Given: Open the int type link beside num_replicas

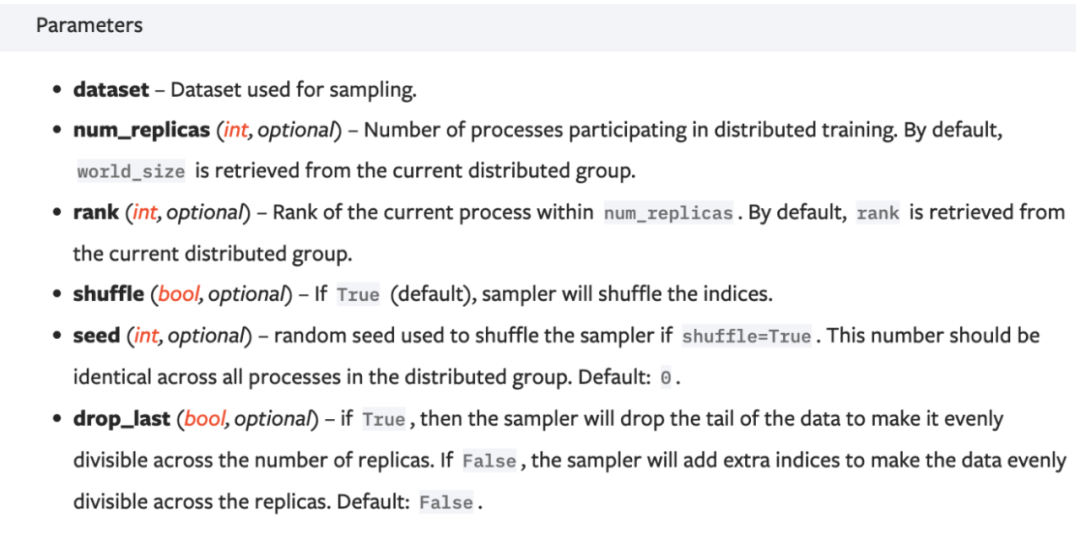Looking at the screenshot, I should coord(235,131).
